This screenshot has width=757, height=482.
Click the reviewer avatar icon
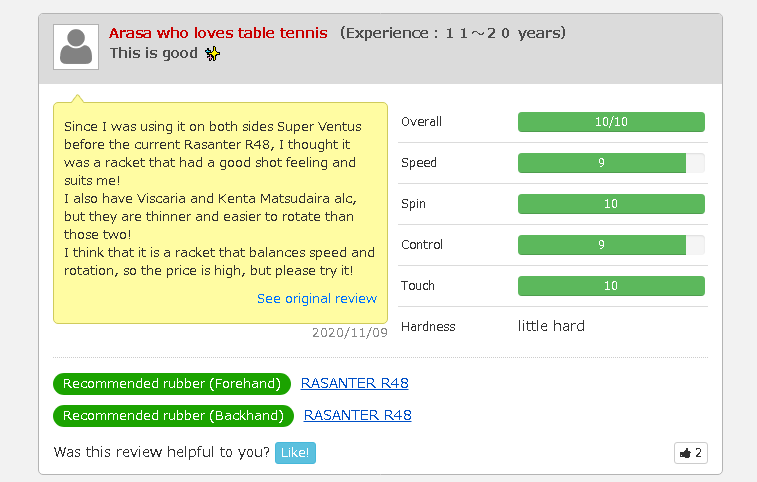coord(75,47)
